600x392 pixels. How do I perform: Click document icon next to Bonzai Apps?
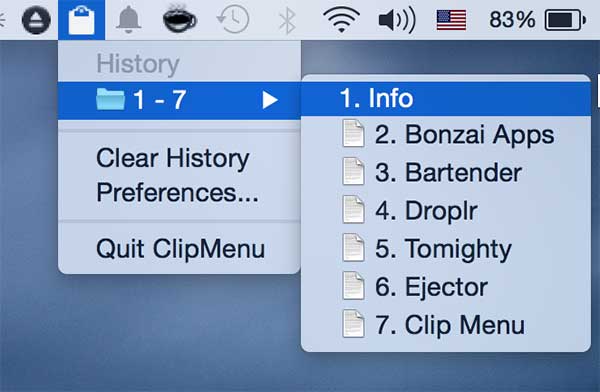coord(353,133)
